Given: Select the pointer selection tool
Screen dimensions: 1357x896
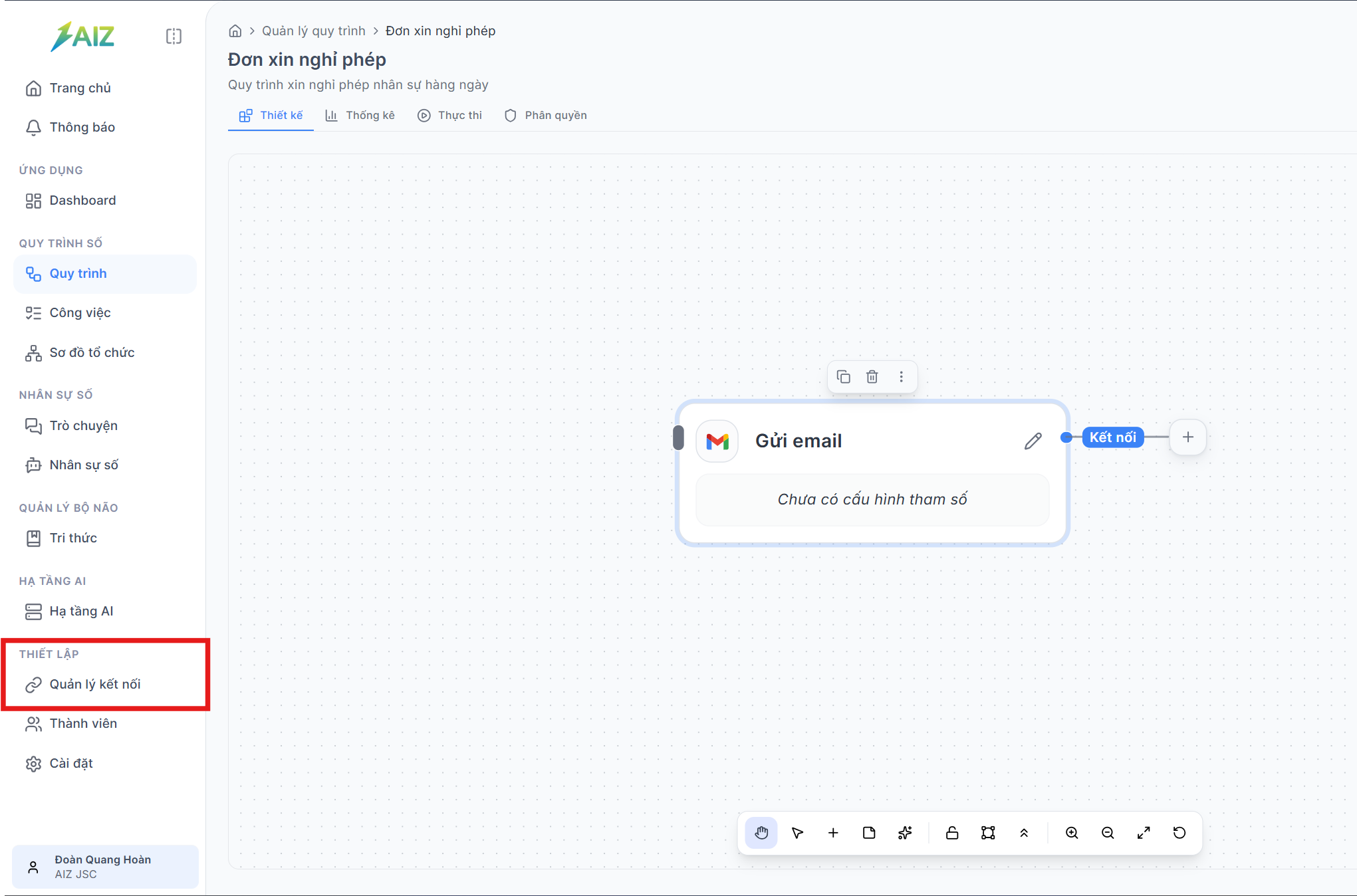Looking at the screenshot, I should (x=797, y=833).
